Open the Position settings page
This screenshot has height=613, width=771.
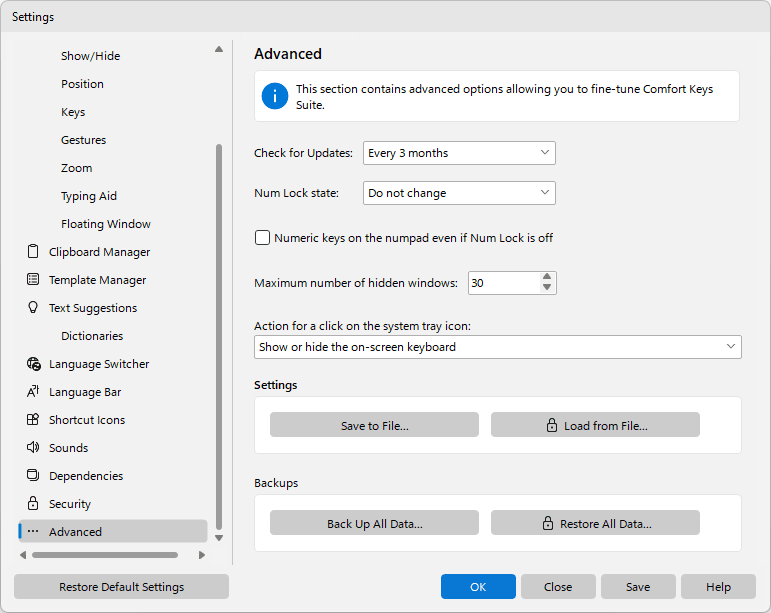pos(82,84)
